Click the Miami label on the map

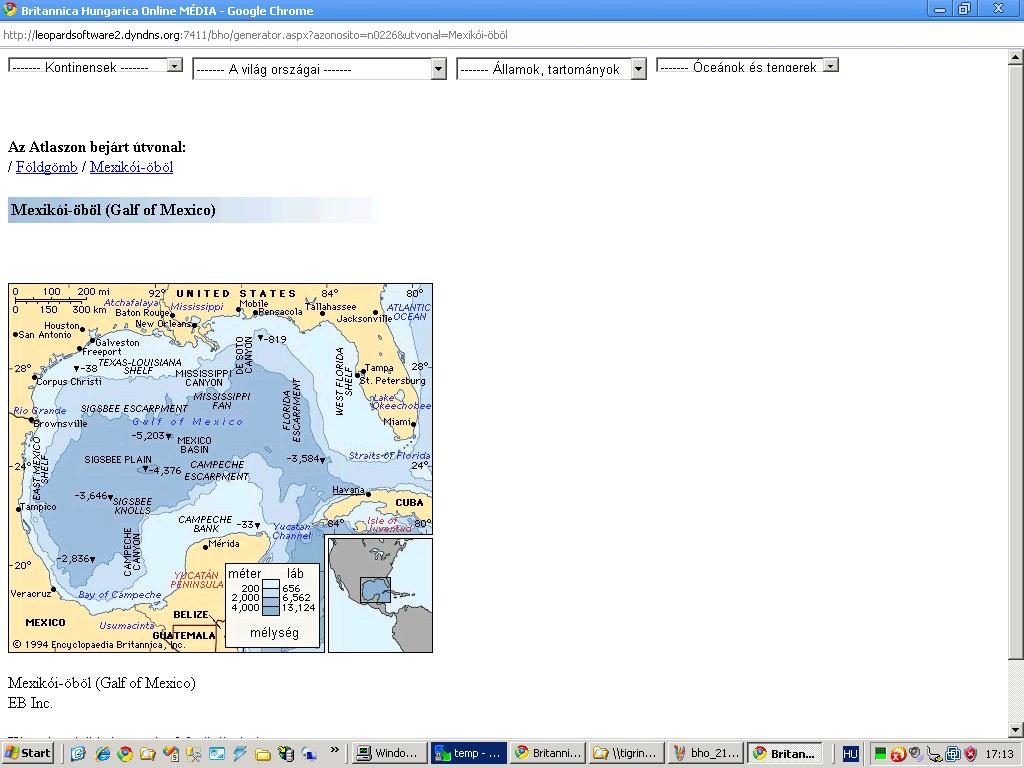pos(397,421)
